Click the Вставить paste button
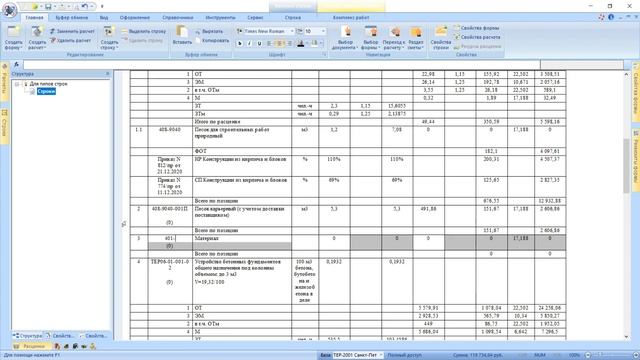The image size is (640, 360). click(182, 36)
